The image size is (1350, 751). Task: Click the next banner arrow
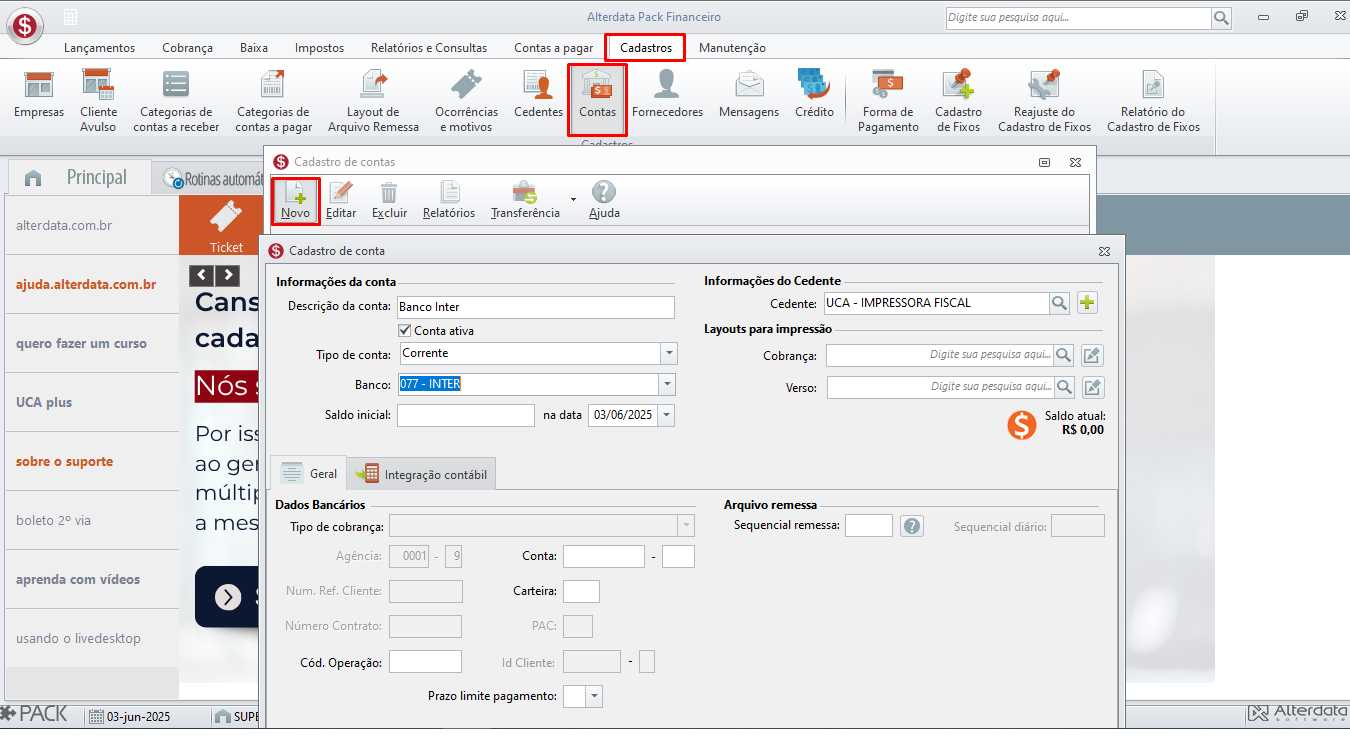pos(228,275)
